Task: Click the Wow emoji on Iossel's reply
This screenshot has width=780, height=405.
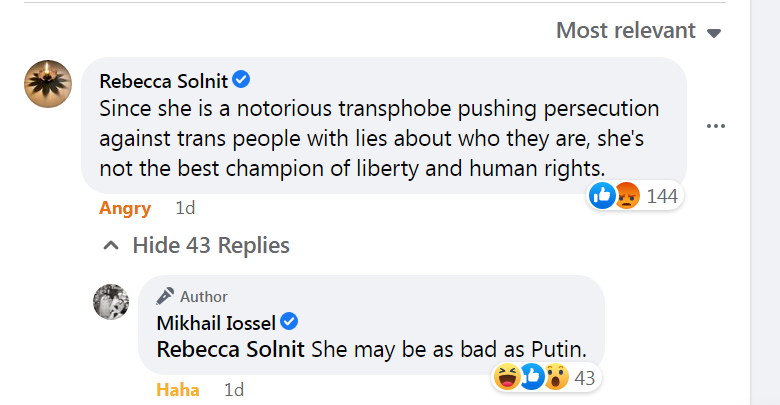Action: 555,377
